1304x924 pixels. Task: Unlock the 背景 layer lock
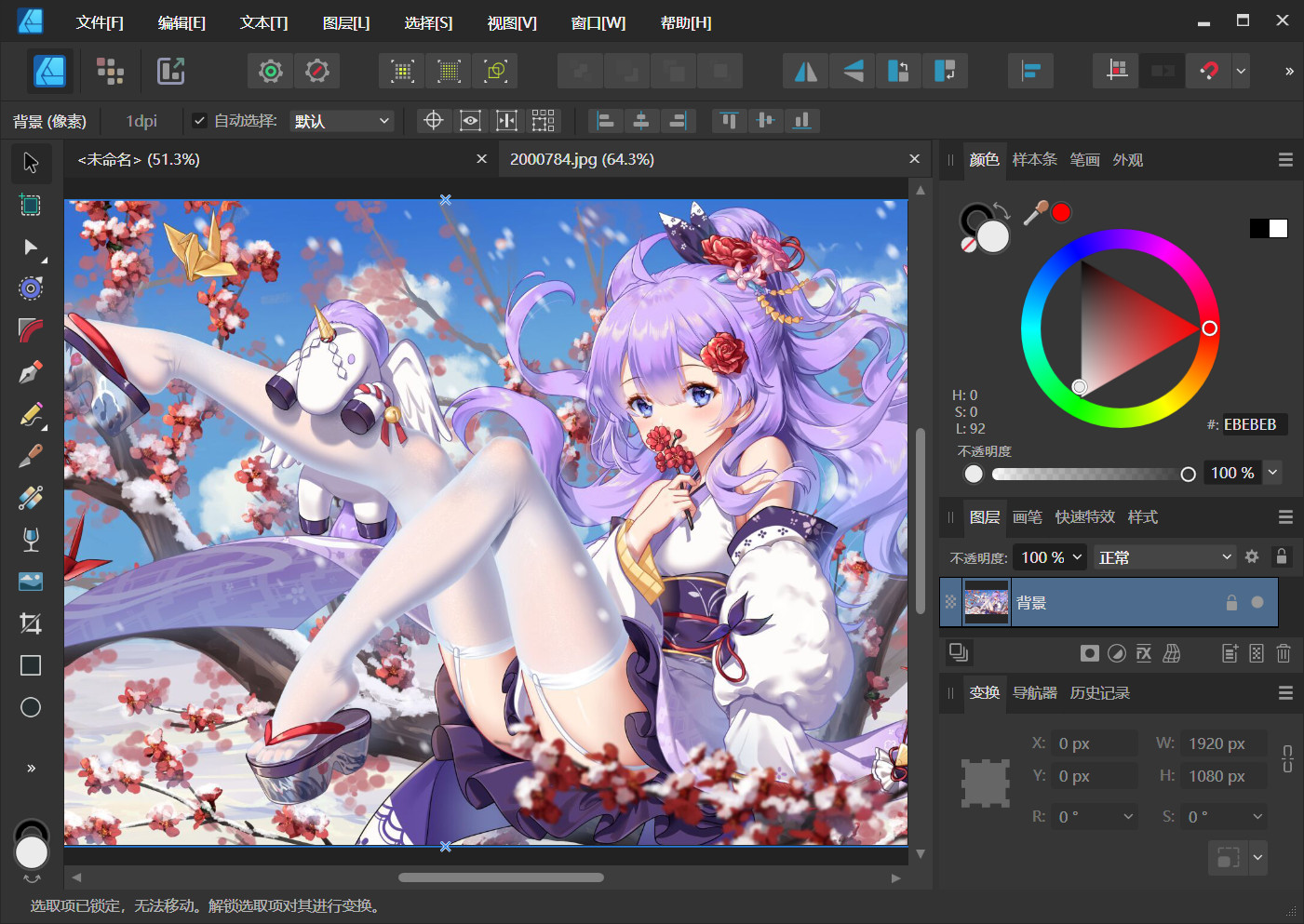click(1231, 602)
